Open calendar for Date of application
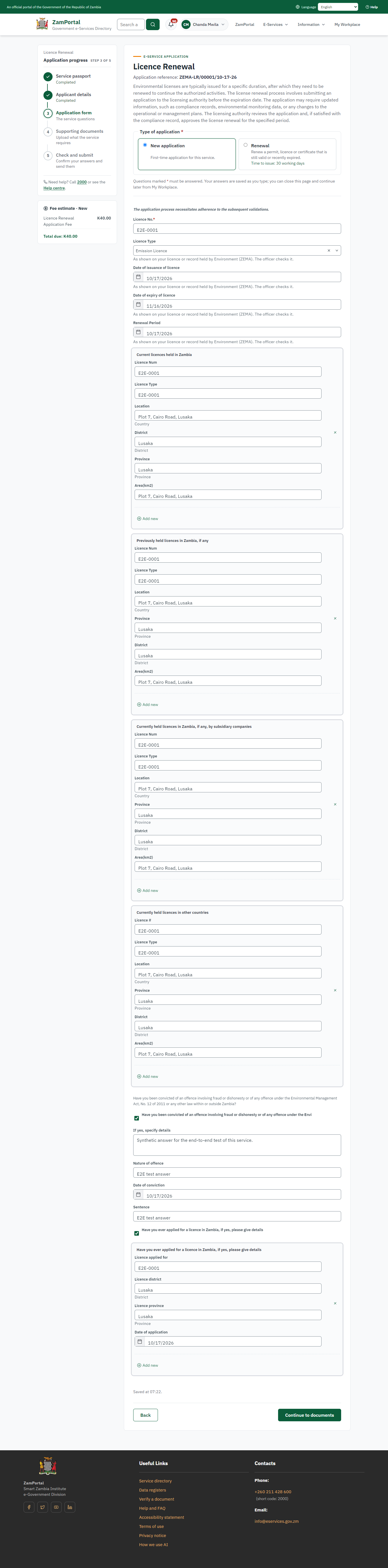The width and height of the screenshot is (388, 1568). point(139,1342)
